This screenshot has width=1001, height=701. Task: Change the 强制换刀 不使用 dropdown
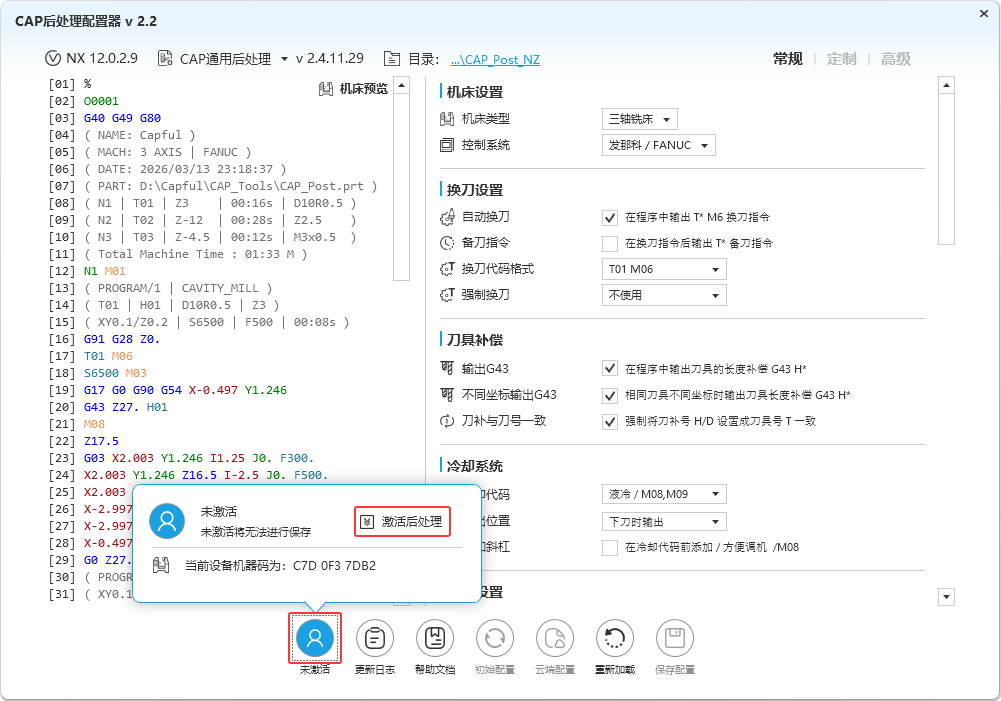coord(663,294)
